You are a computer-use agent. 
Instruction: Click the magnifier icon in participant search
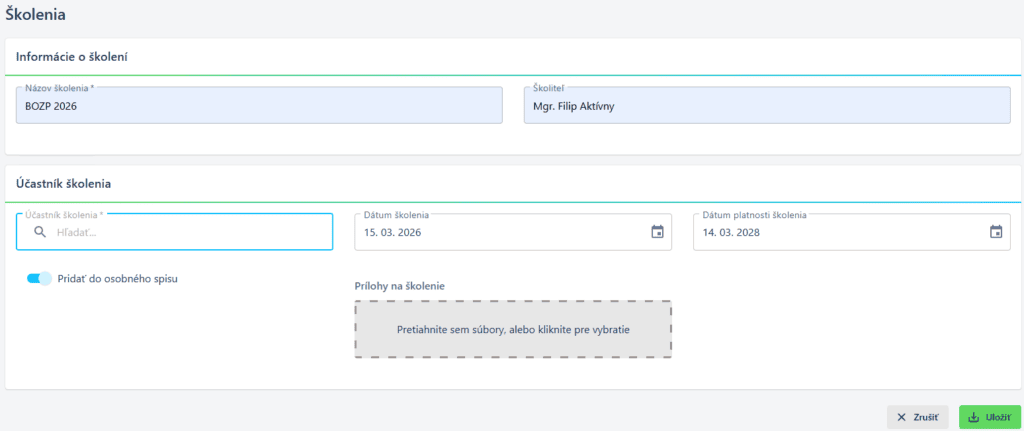pyautogui.click(x=40, y=232)
